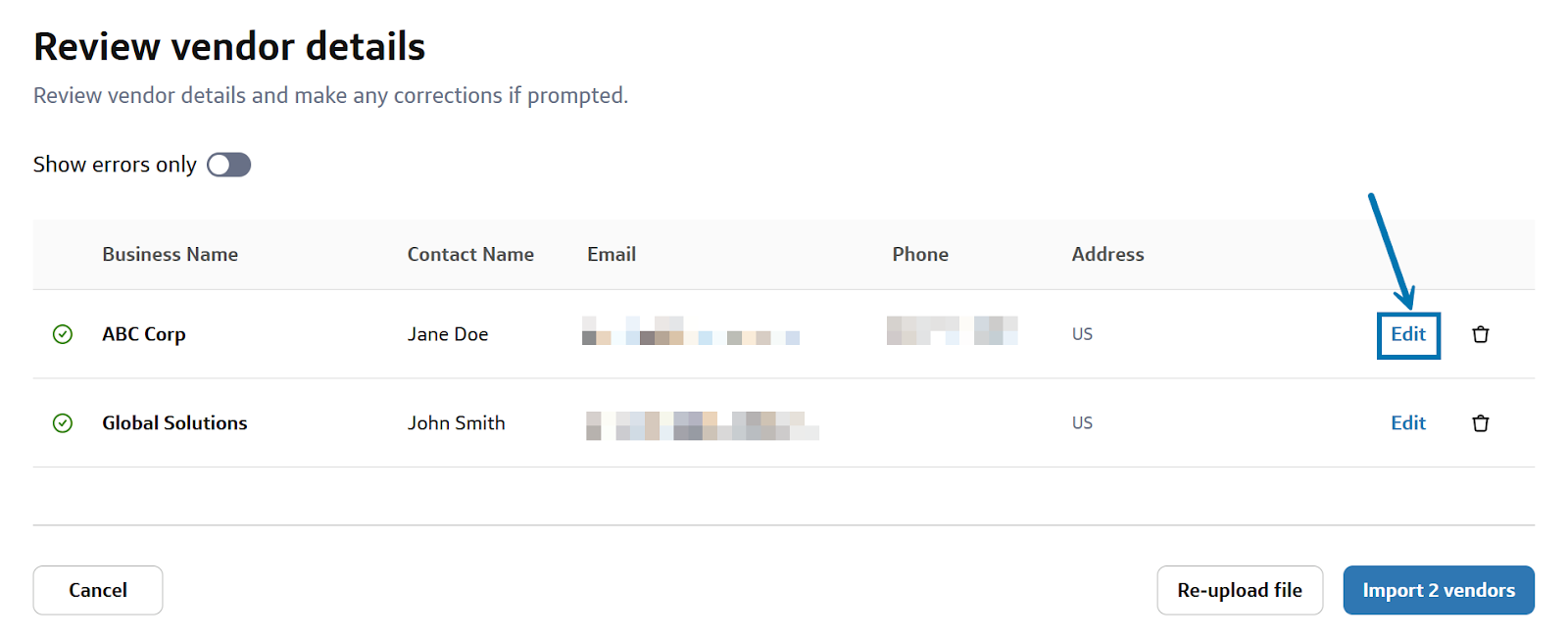Screen dimensions: 1568x638
Task: Click Global Solutions' green checkmark status icon
Action: [63, 423]
